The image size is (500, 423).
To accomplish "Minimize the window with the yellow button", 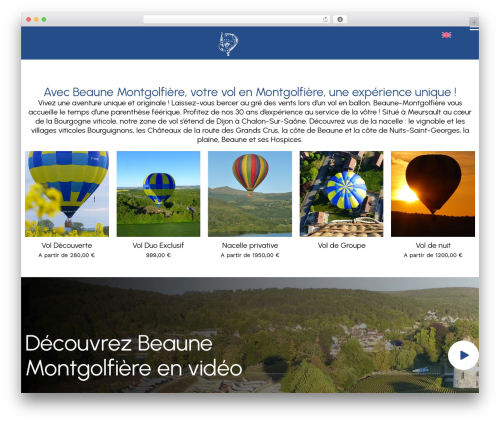I will [x=36, y=20].
